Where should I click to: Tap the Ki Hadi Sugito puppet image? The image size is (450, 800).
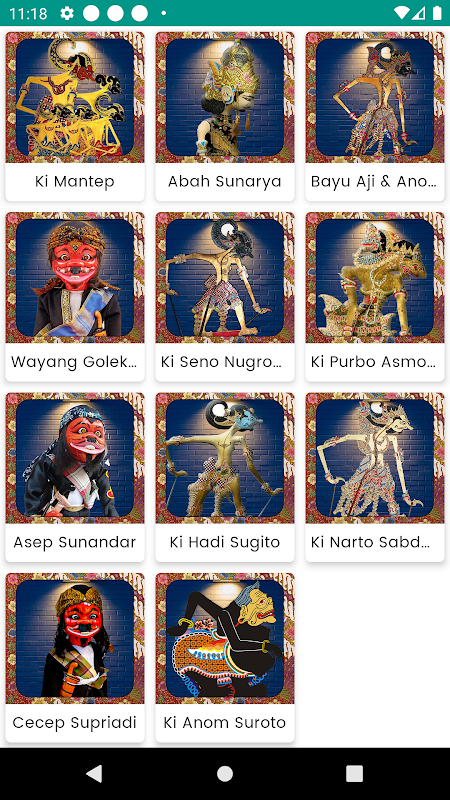[x=225, y=458]
